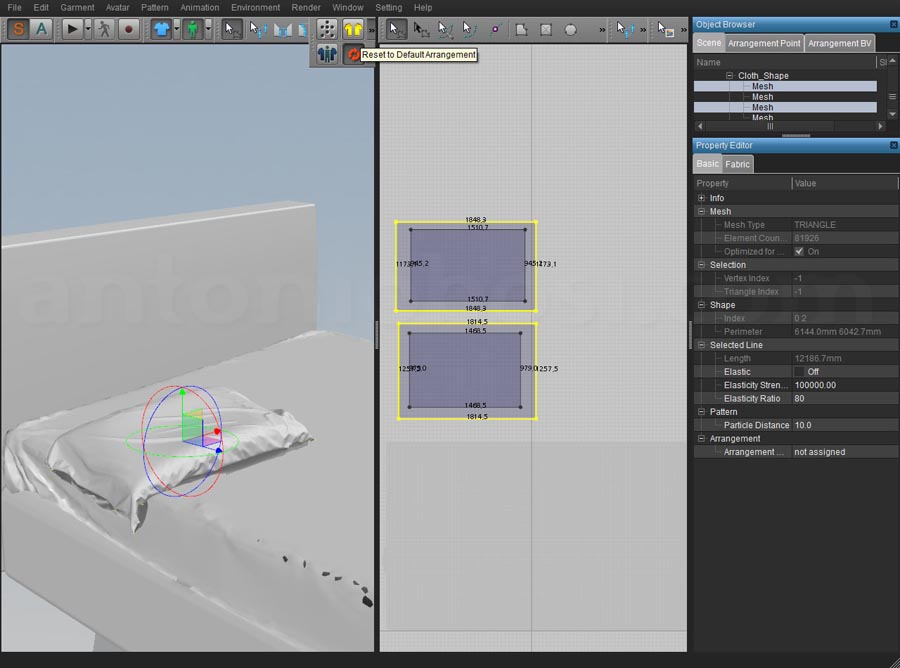Switch to the Arrangement Point tab
The height and width of the screenshot is (668, 900).
763,44
